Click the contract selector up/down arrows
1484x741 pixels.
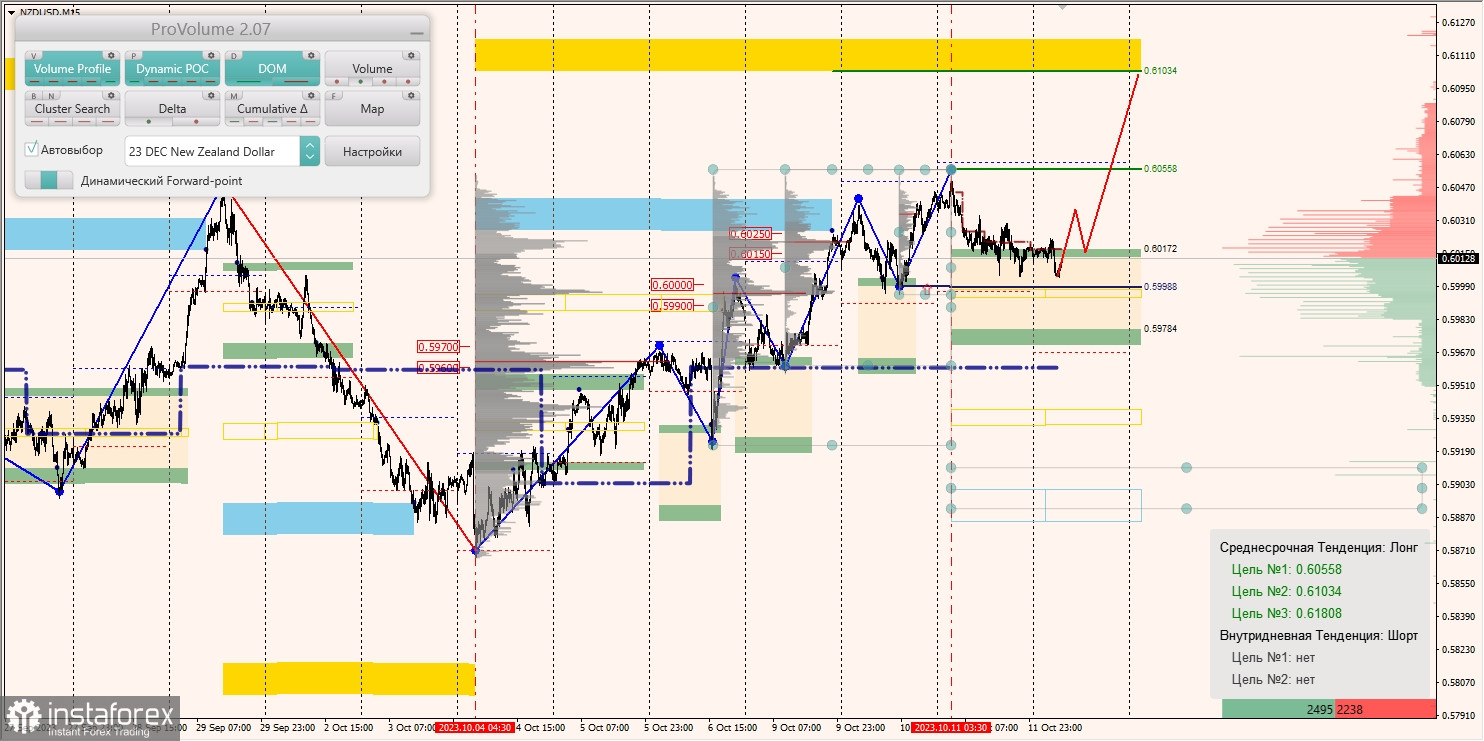[310, 151]
